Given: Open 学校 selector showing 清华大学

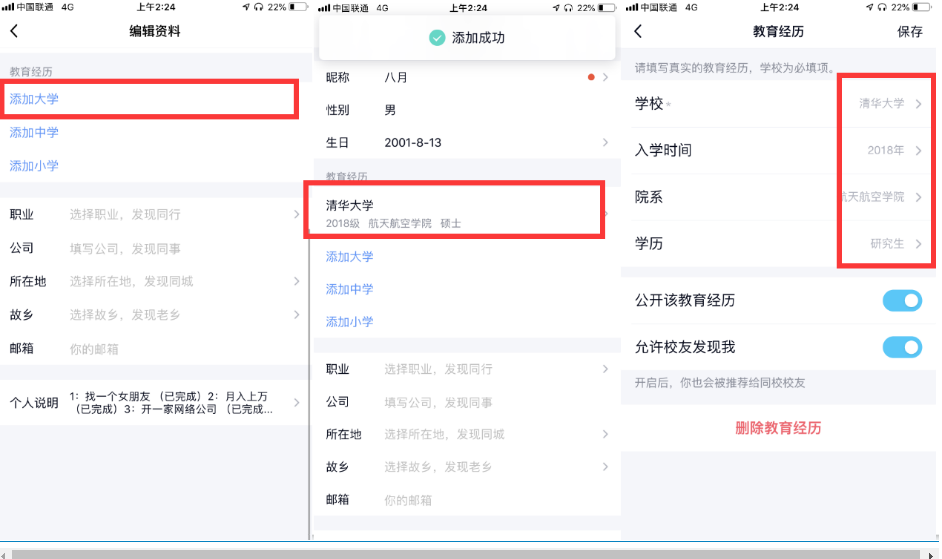Looking at the screenshot, I should (779, 103).
